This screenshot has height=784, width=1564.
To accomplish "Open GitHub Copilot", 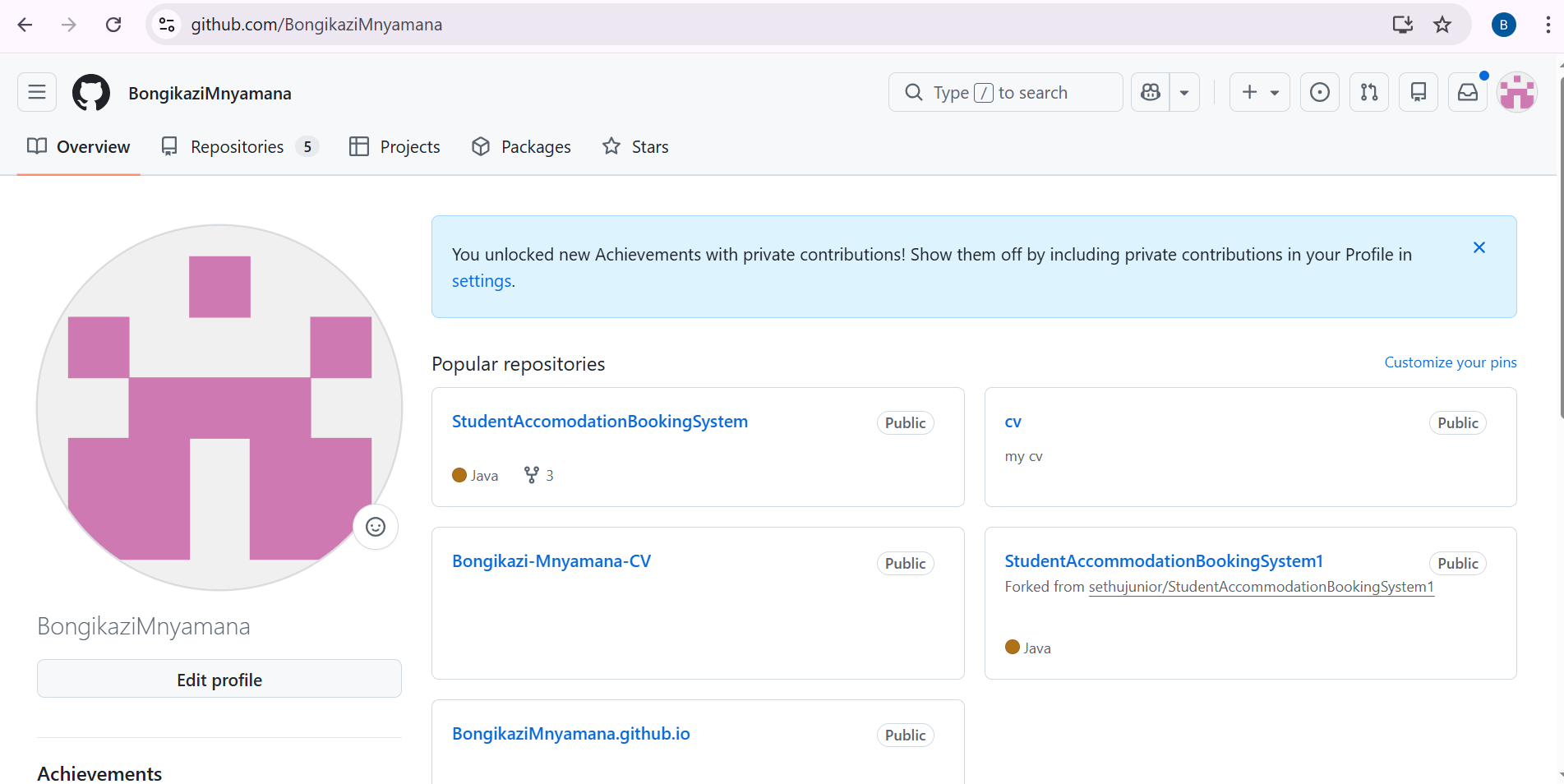I will click(x=1150, y=92).
